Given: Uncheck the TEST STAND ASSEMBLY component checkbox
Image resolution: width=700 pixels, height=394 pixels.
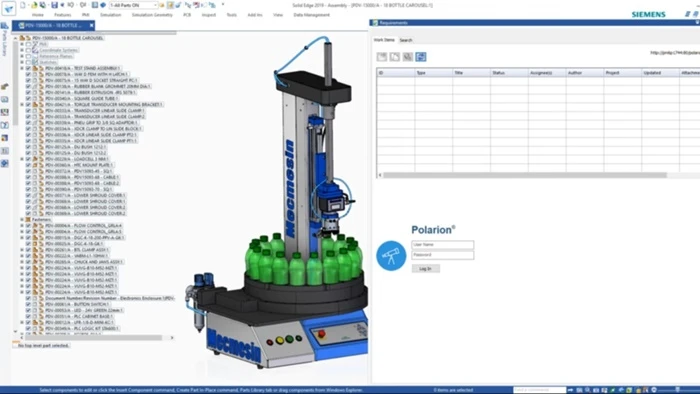Looking at the screenshot, I should [x=29, y=68].
